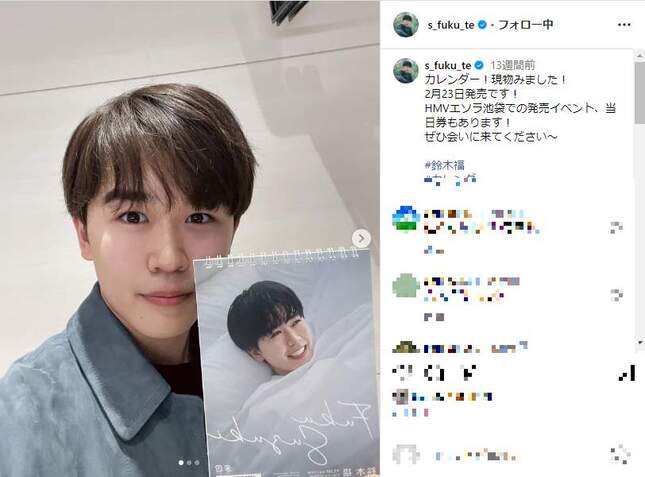Select the first carousel indicator dot

181,463
